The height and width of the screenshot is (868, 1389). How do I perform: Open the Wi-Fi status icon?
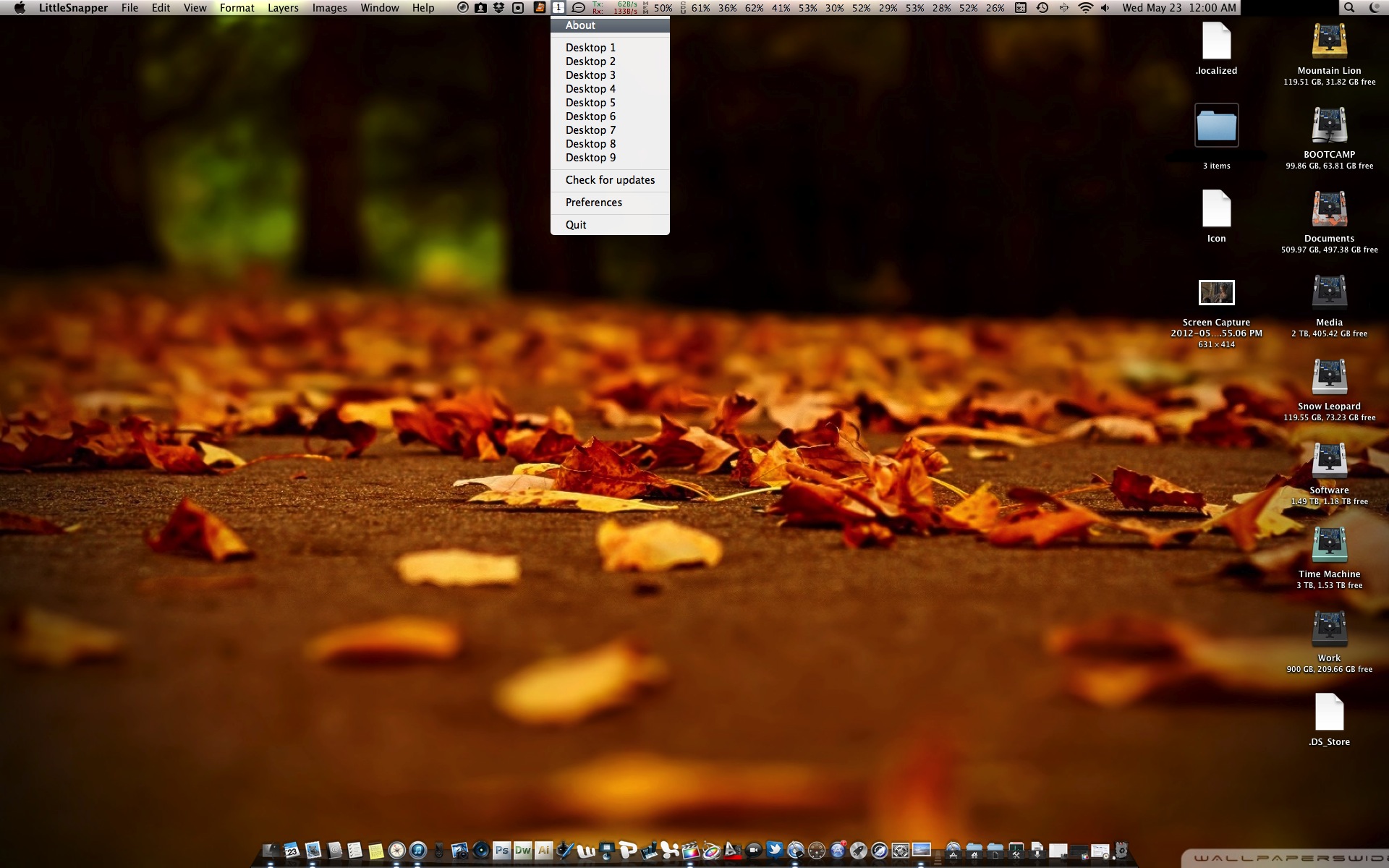tap(1085, 8)
